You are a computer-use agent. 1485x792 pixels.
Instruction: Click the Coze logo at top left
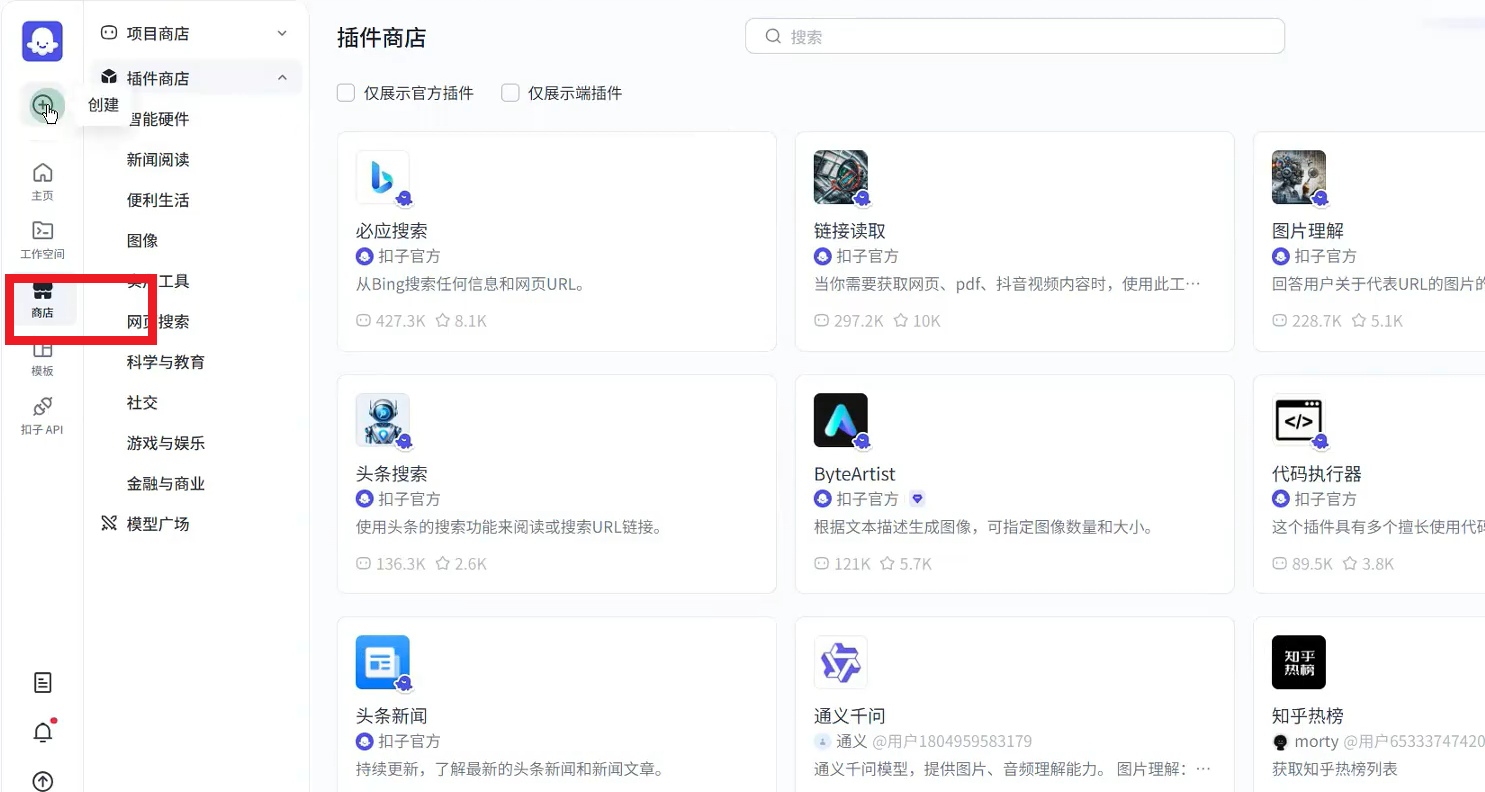click(42, 41)
